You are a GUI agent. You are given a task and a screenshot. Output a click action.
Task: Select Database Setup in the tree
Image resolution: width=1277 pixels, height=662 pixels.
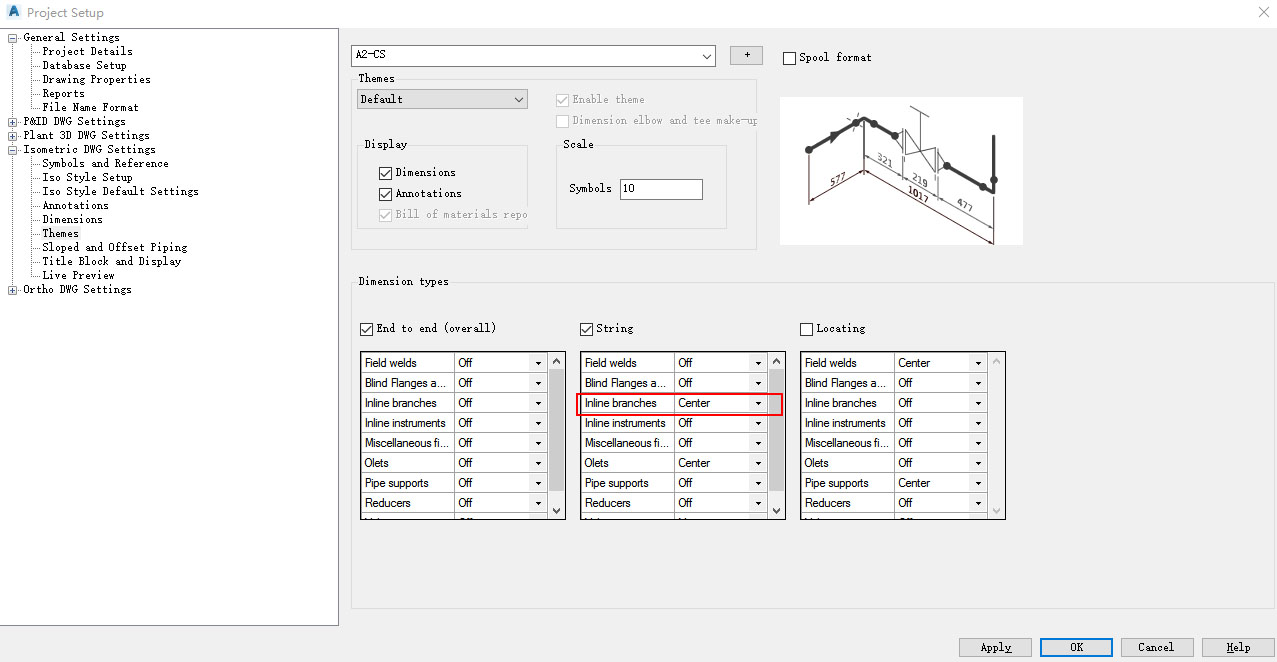(84, 66)
